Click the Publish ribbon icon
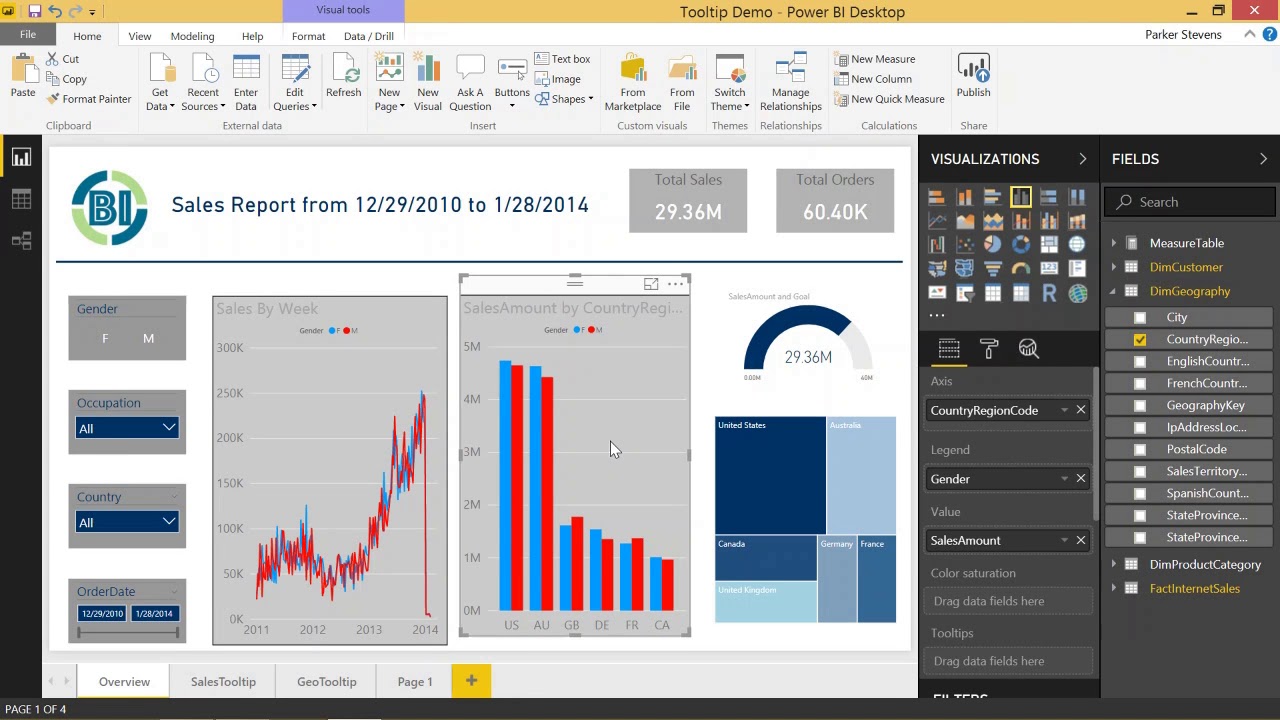This screenshot has height=720, width=1280. click(x=973, y=76)
